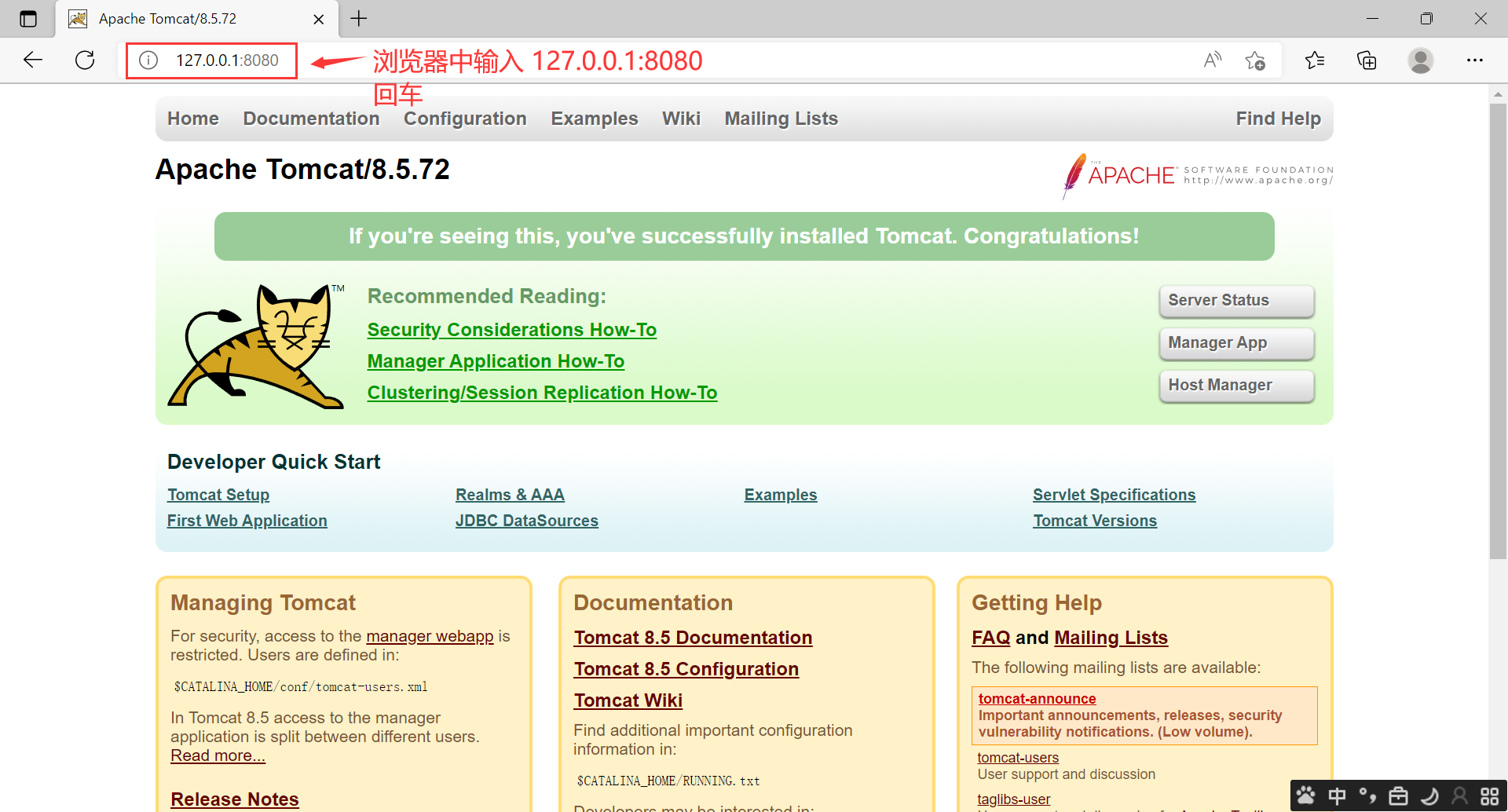The height and width of the screenshot is (812, 1508).
Task: Open a new browser tab
Action: click(x=359, y=19)
